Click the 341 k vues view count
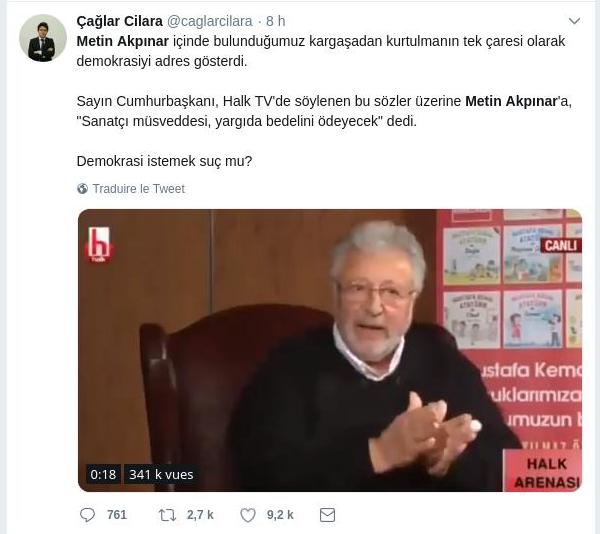Image resolution: width=600 pixels, height=534 pixels. click(x=161, y=474)
